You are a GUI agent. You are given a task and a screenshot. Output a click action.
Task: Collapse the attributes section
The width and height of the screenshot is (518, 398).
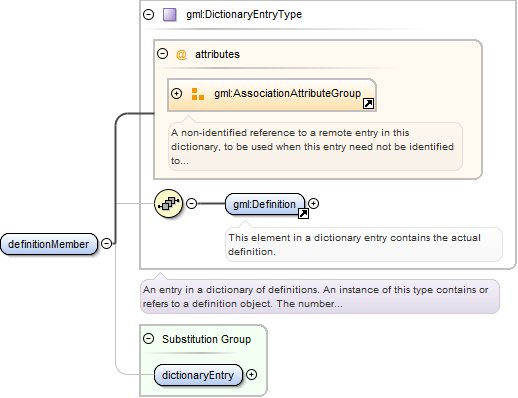click(162, 54)
